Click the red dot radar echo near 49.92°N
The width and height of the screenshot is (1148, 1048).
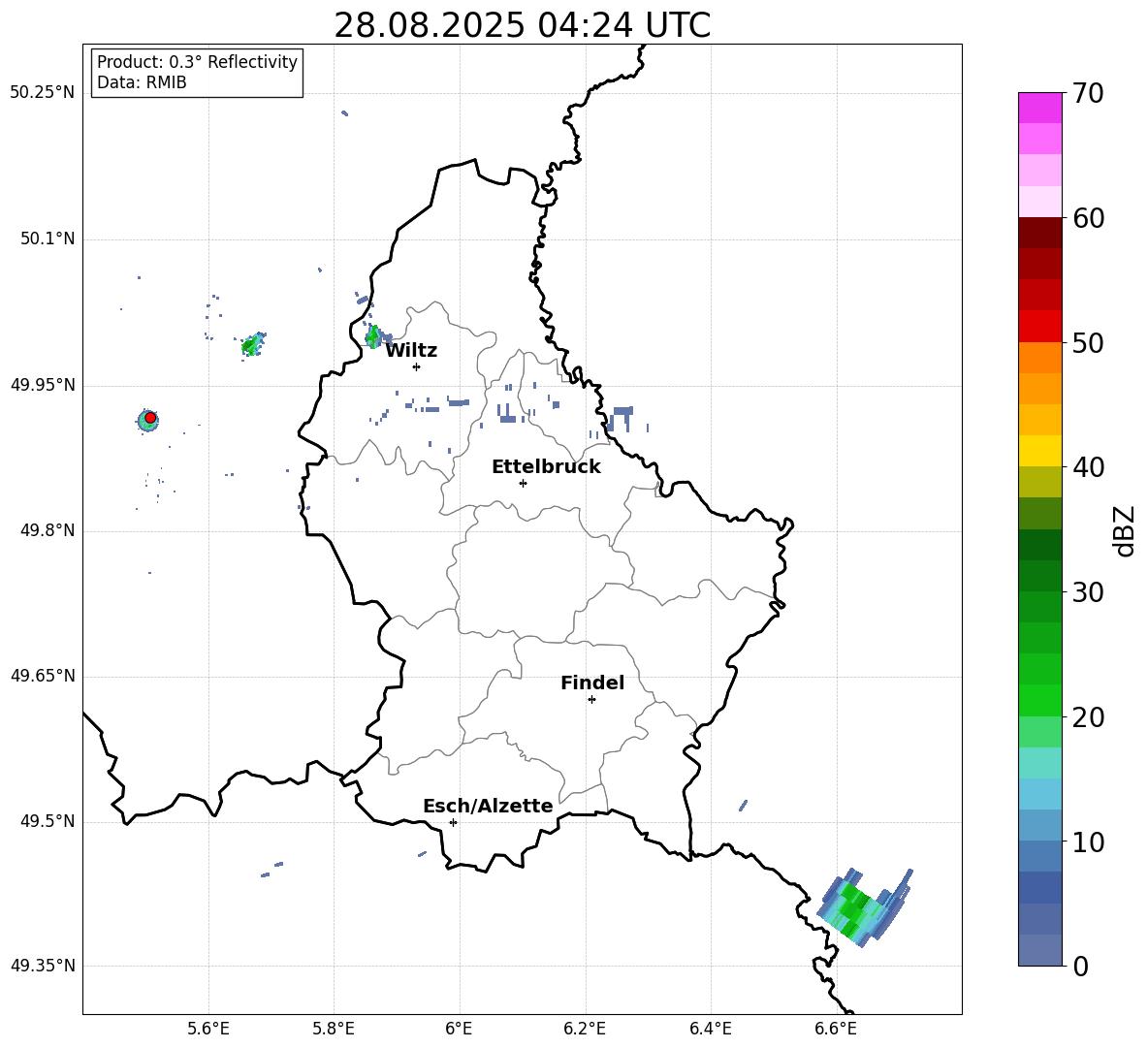pyautogui.click(x=150, y=418)
